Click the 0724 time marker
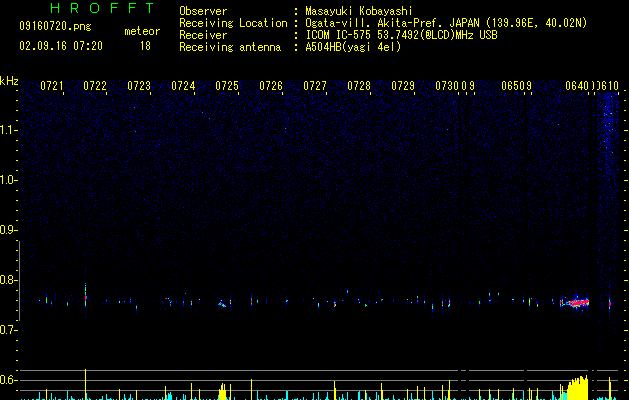Viewport: 629px width, 400px height. tap(183, 86)
